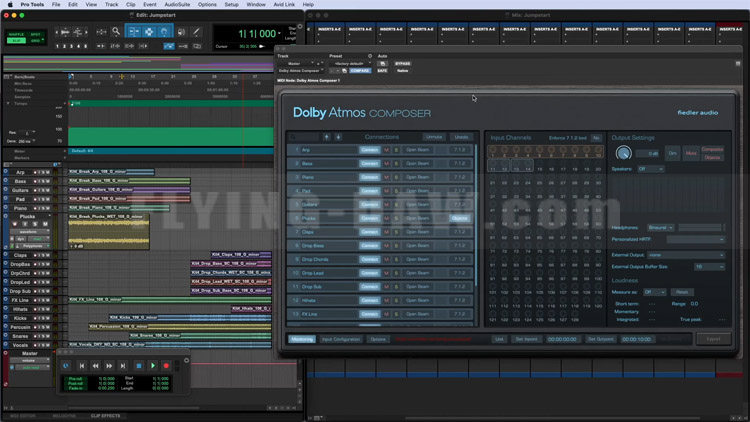The height and width of the screenshot is (422, 750).
Task: Switch to Input Configuration tab
Action: tap(341, 339)
